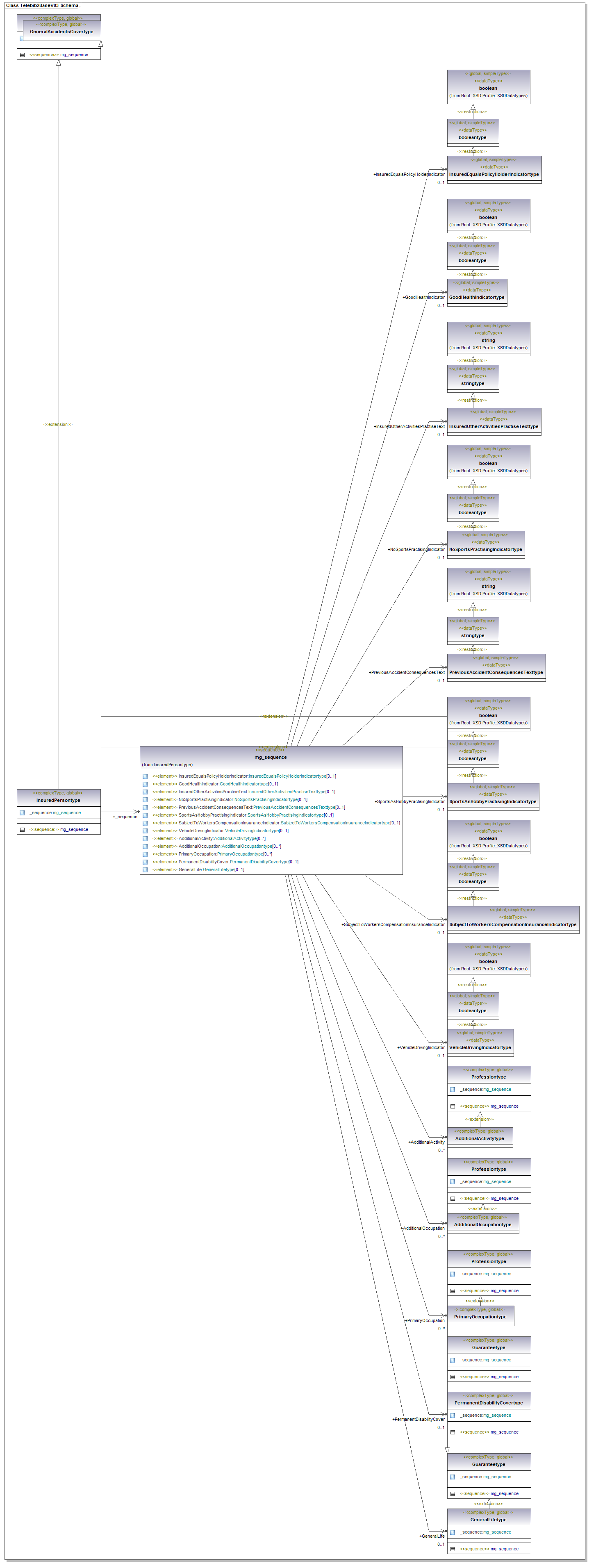
Task: Click the _sequence attribute icon in InsuredPersontype
Action: click(x=22, y=812)
